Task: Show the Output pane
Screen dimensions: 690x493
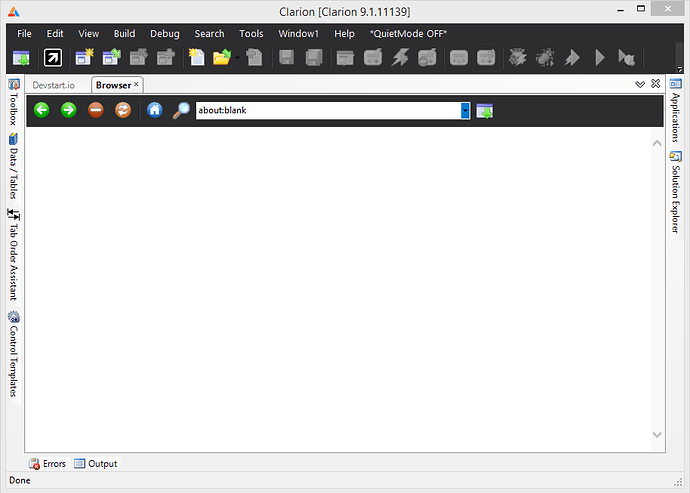Action: click(x=96, y=464)
